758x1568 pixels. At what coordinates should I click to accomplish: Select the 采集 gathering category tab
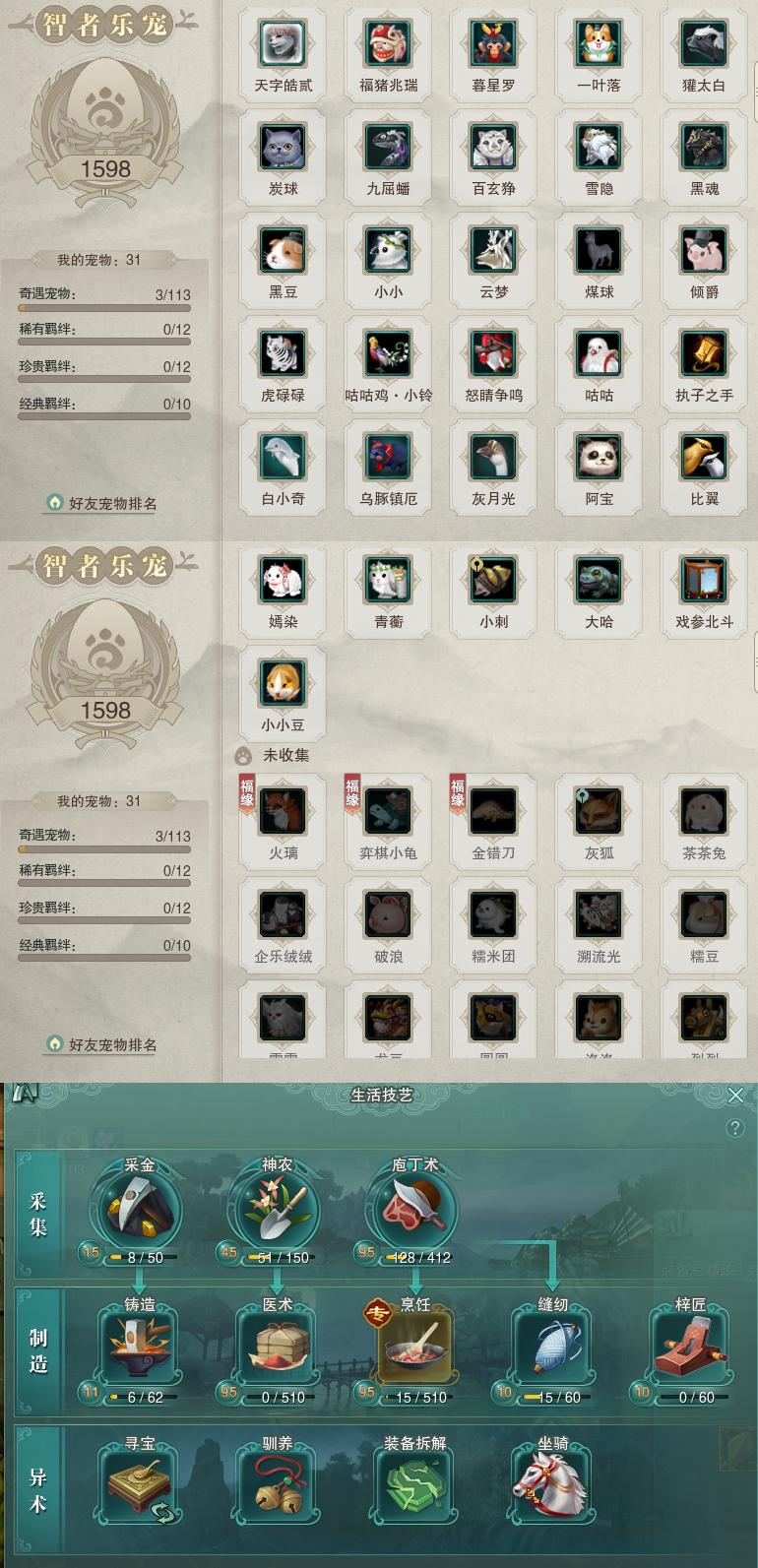click(x=38, y=1214)
